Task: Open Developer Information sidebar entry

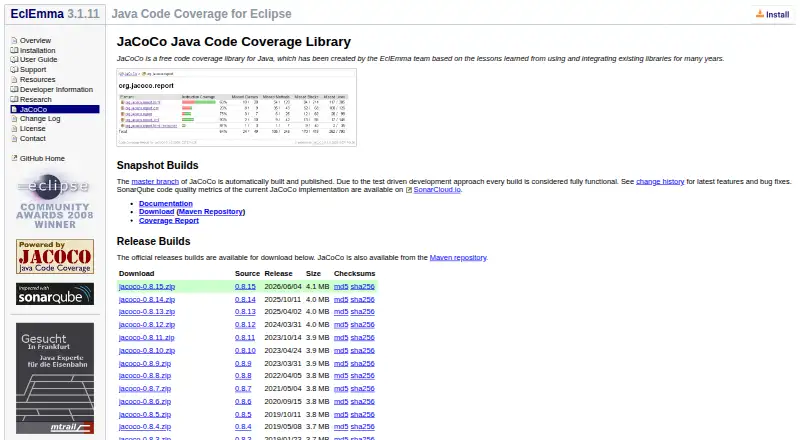Action: pos(56,89)
